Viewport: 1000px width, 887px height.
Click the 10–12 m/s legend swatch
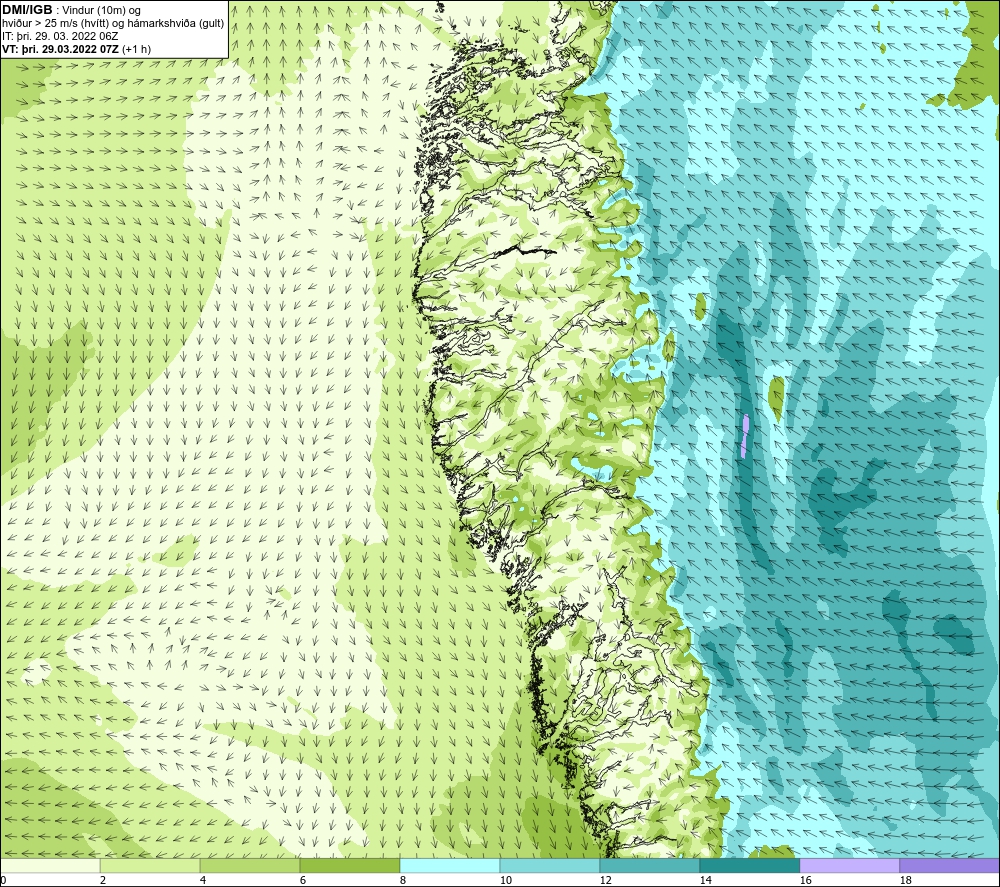[550, 866]
